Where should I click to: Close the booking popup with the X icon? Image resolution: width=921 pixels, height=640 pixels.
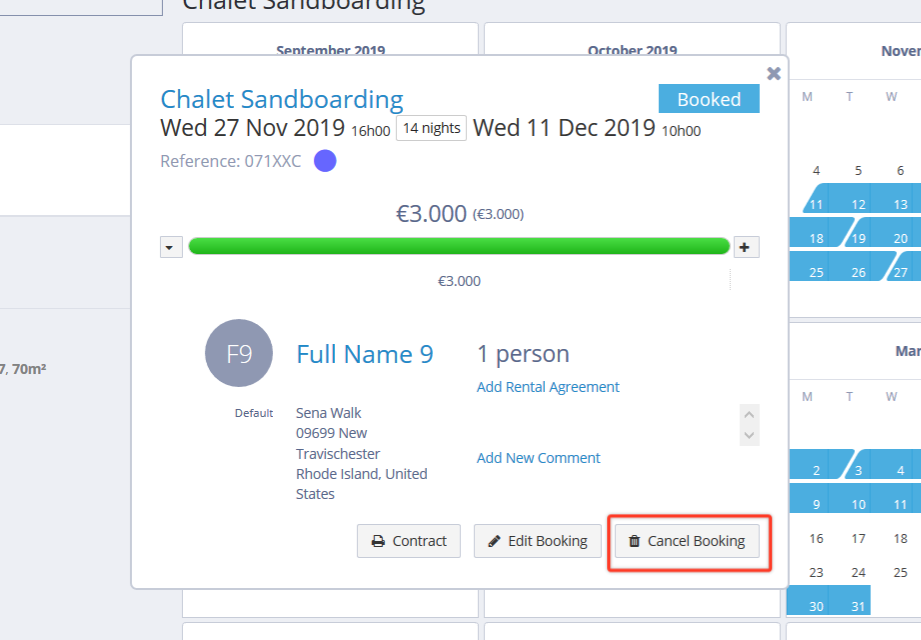pos(774,73)
